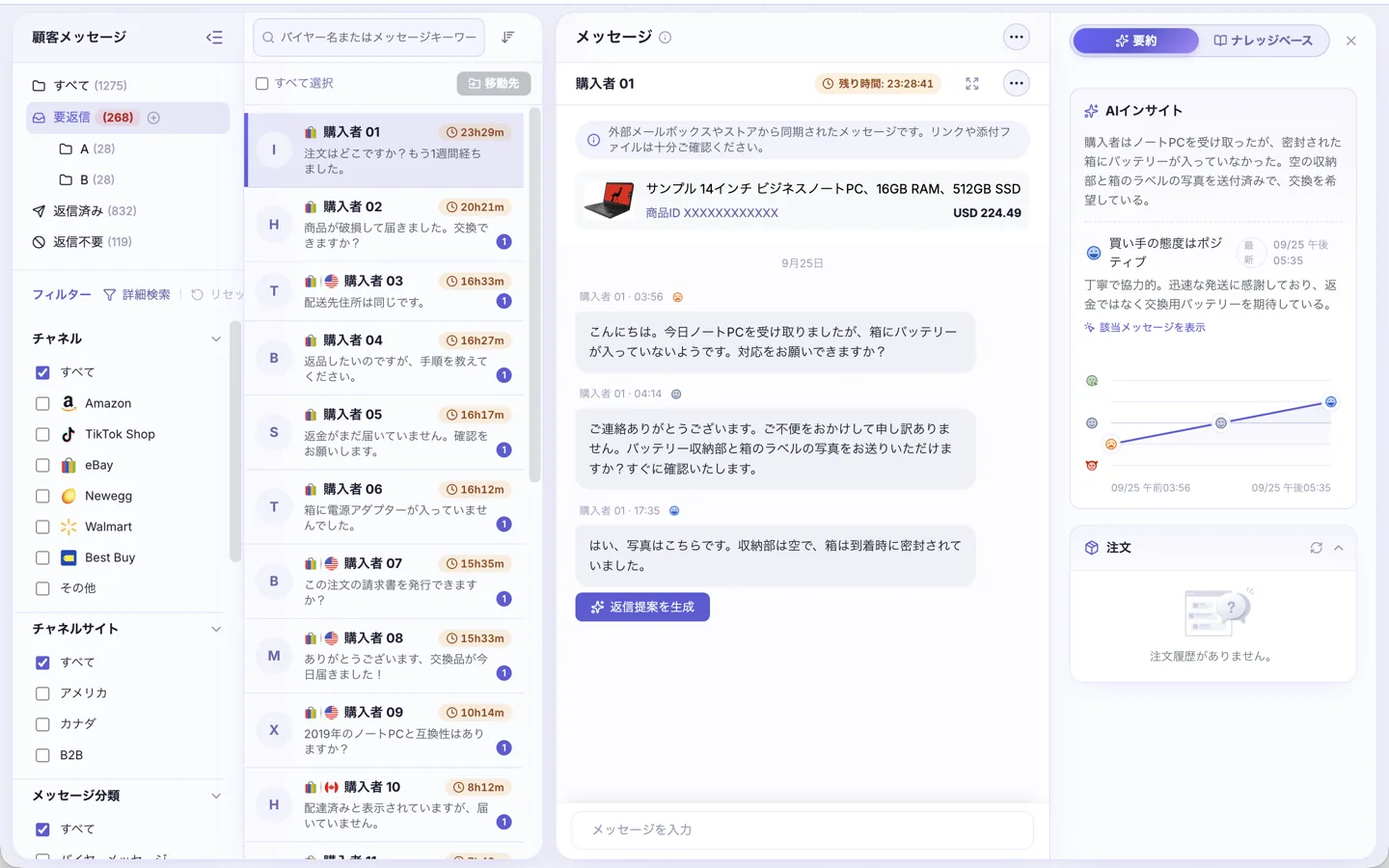
Task: Click the 移動先 move button
Action: coord(494,84)
